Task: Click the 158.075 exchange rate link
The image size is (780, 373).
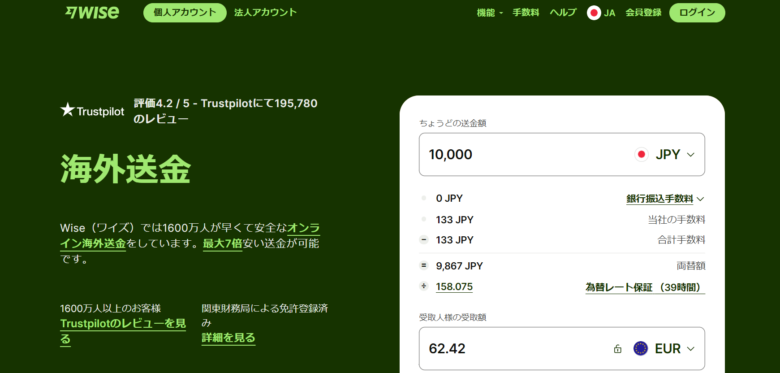Action: [454, 287]
